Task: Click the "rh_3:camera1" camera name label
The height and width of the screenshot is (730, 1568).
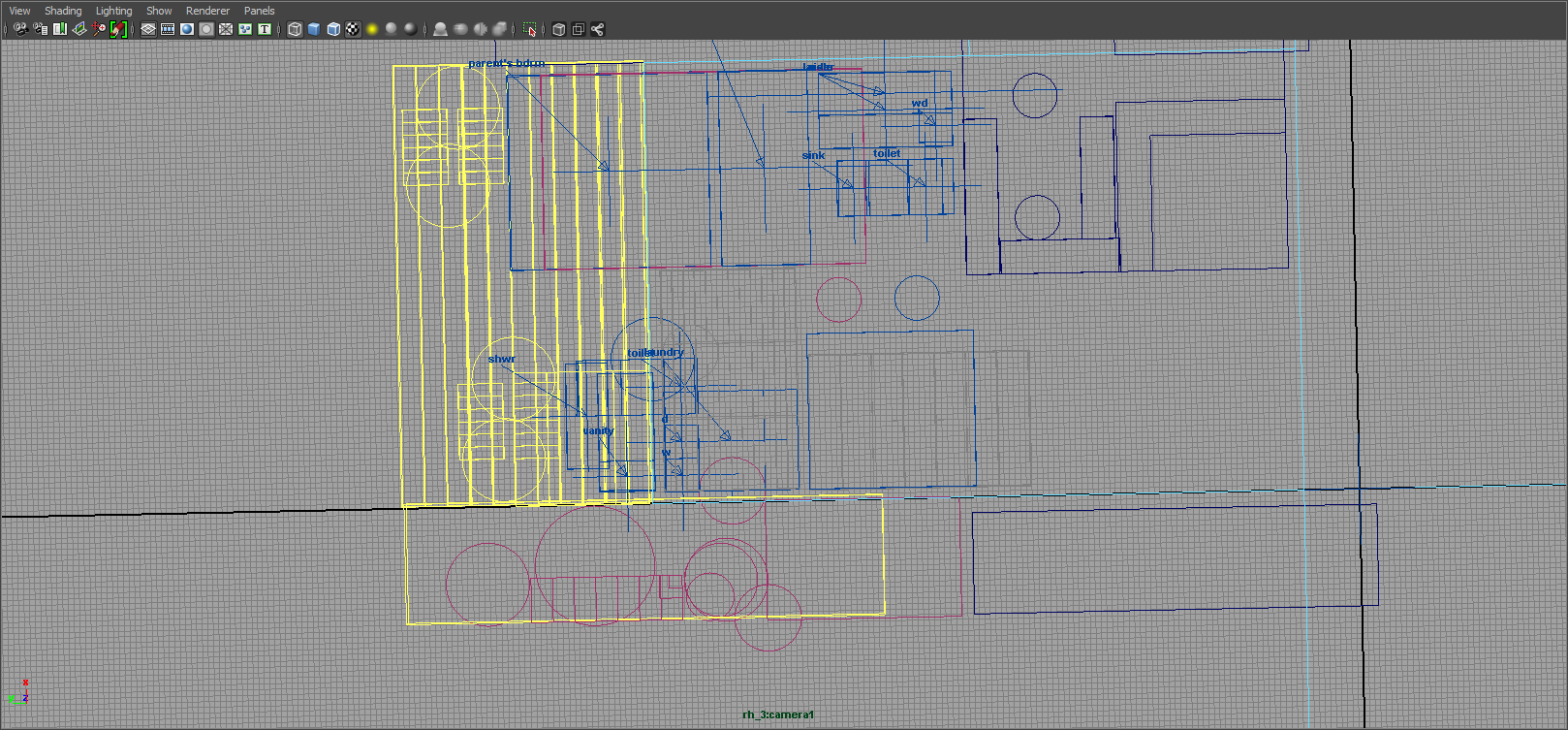Action: click(x=778, y=714)
